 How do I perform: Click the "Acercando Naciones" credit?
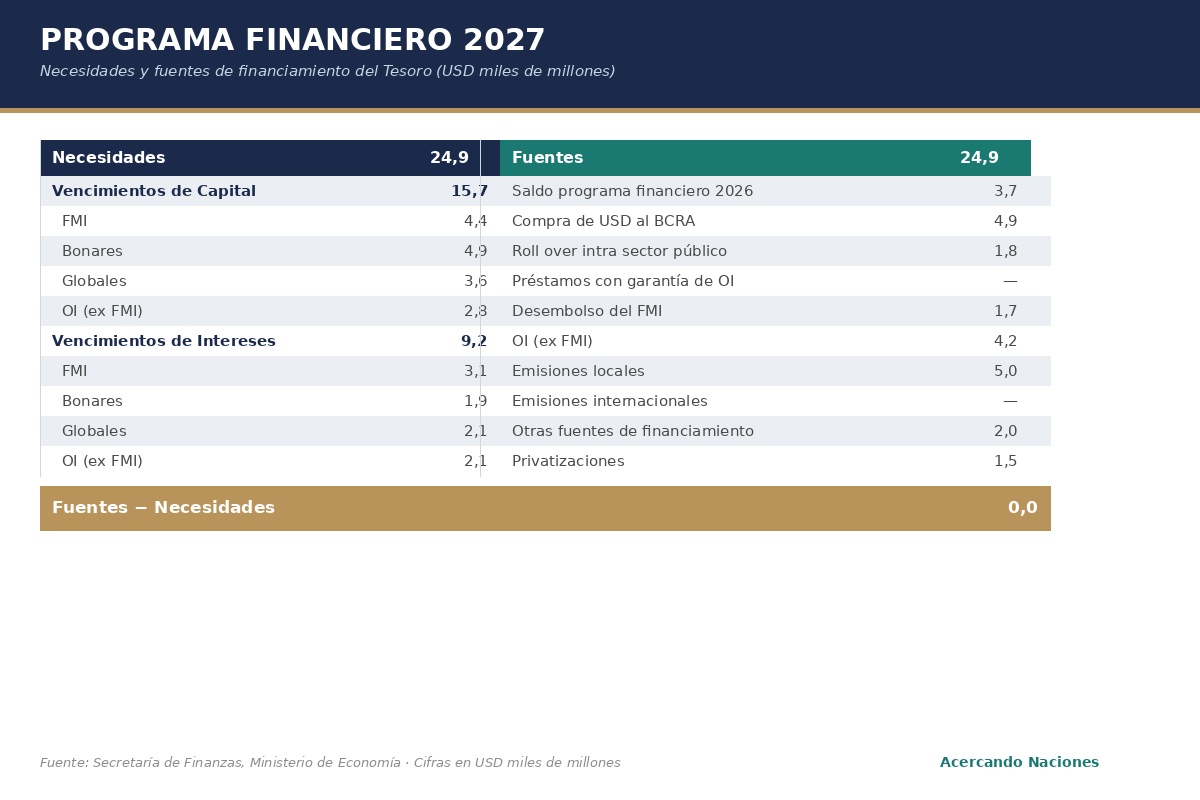coord(1019,763)
